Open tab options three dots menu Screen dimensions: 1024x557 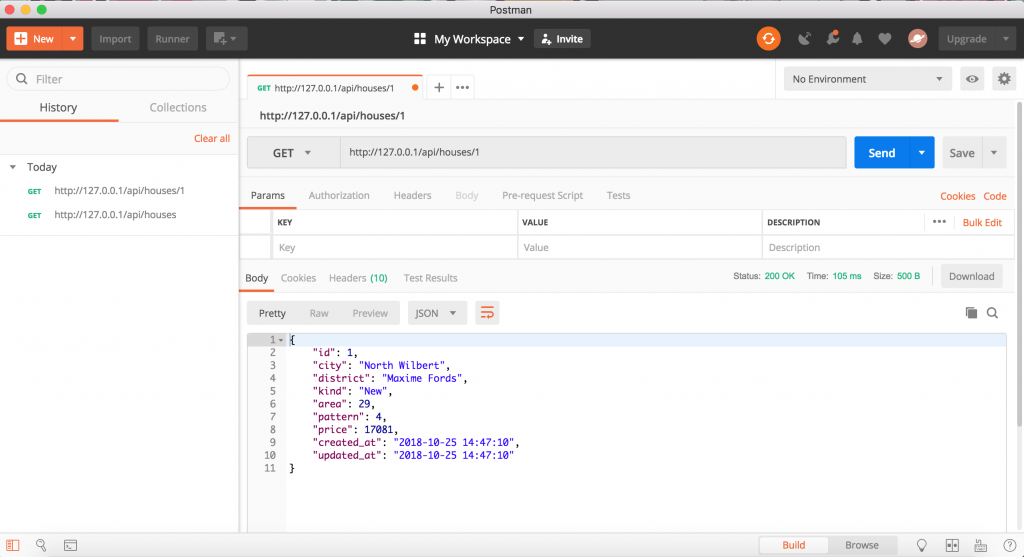tap(462, 88)
